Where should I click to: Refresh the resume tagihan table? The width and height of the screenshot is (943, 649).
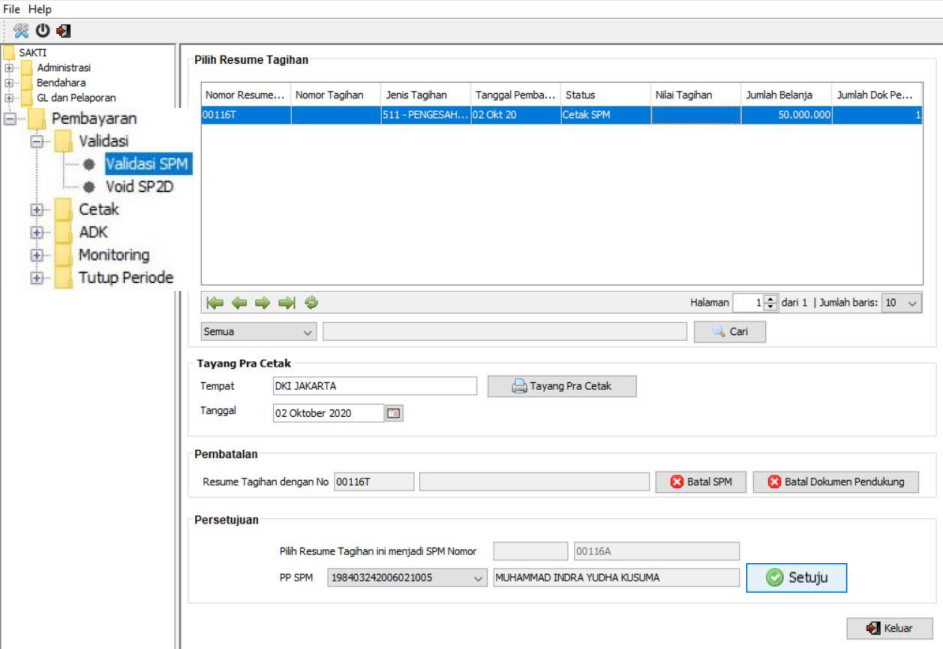[x=311, y=303]
